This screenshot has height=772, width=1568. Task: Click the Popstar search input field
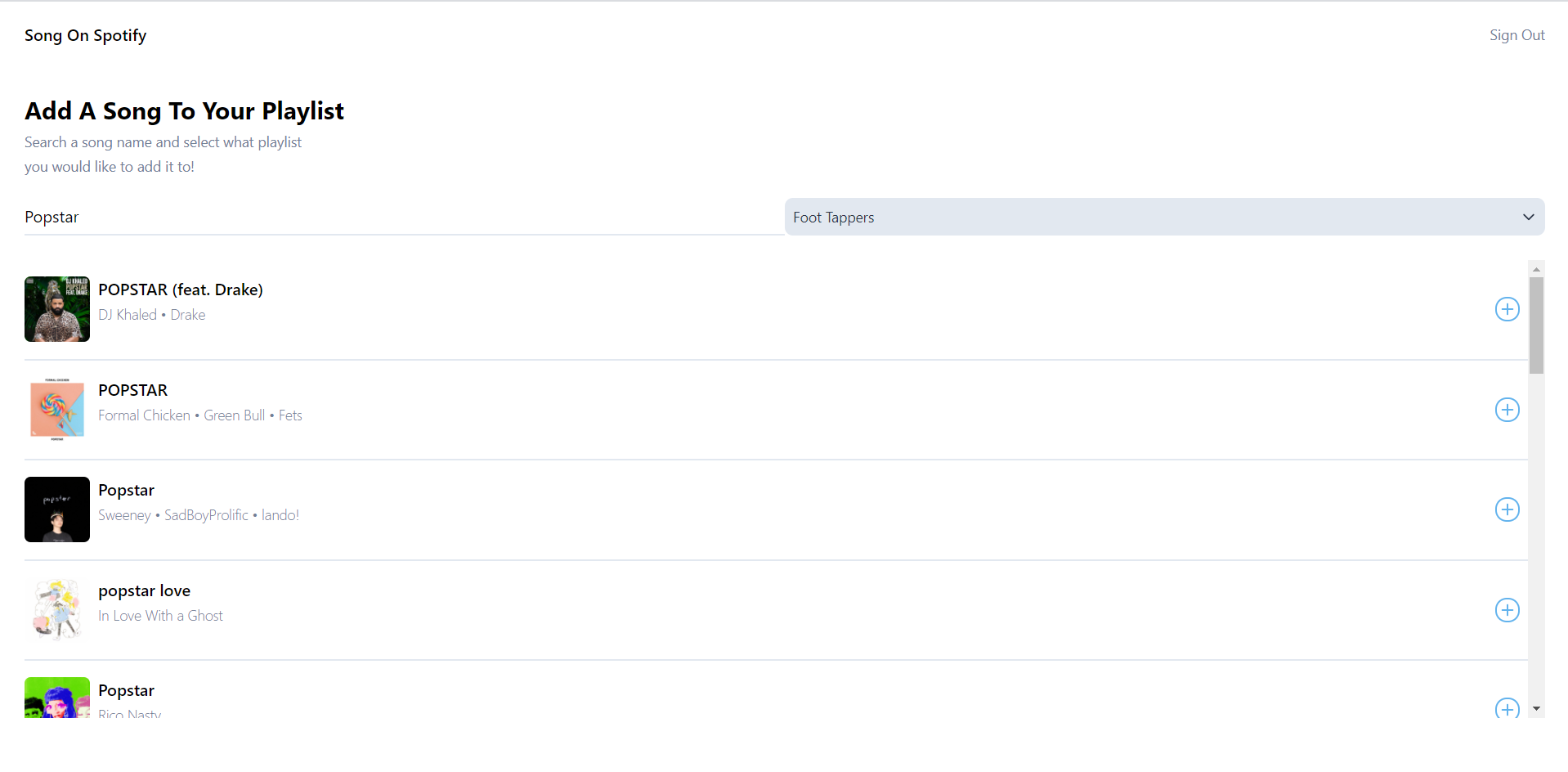[x=404, y=217]
